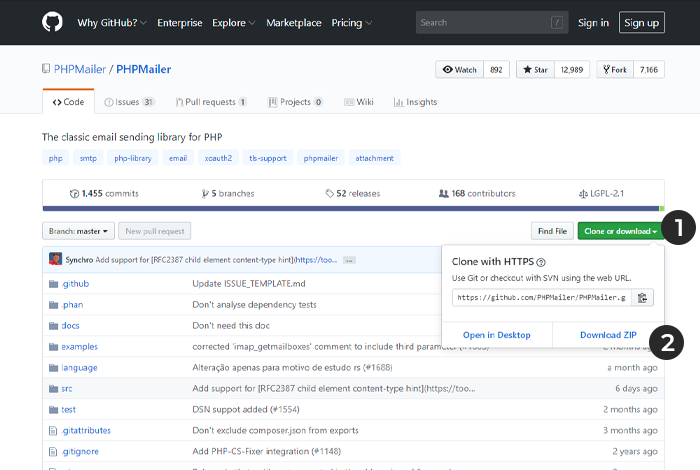Viewport: 700px width, 470px height.
Task: View the 5 branches list
Action: click(228, 194)
